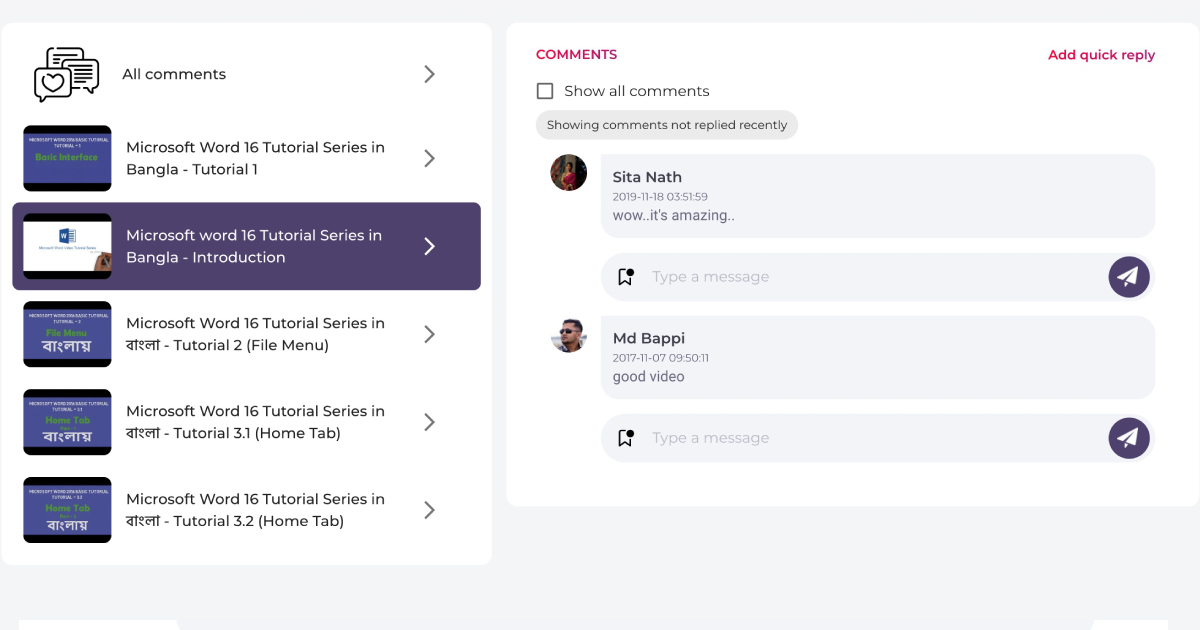Viewport: 1200px width, 630px height.
Task: Select the Tutorial 3.2 (Home Tab) video item
Action: tap(246, 510)
